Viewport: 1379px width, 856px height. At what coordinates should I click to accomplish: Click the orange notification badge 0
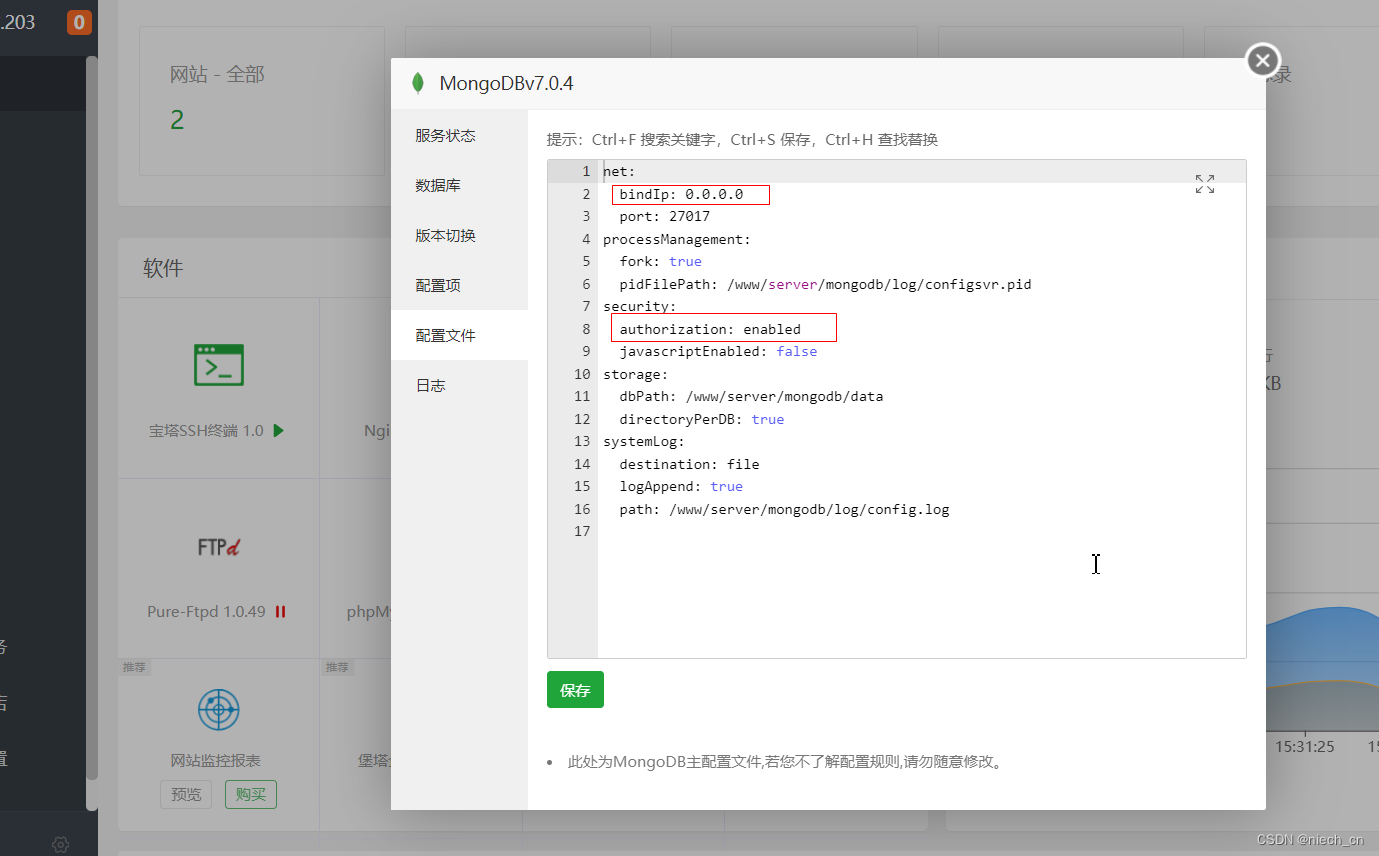[x=79, y=22]
